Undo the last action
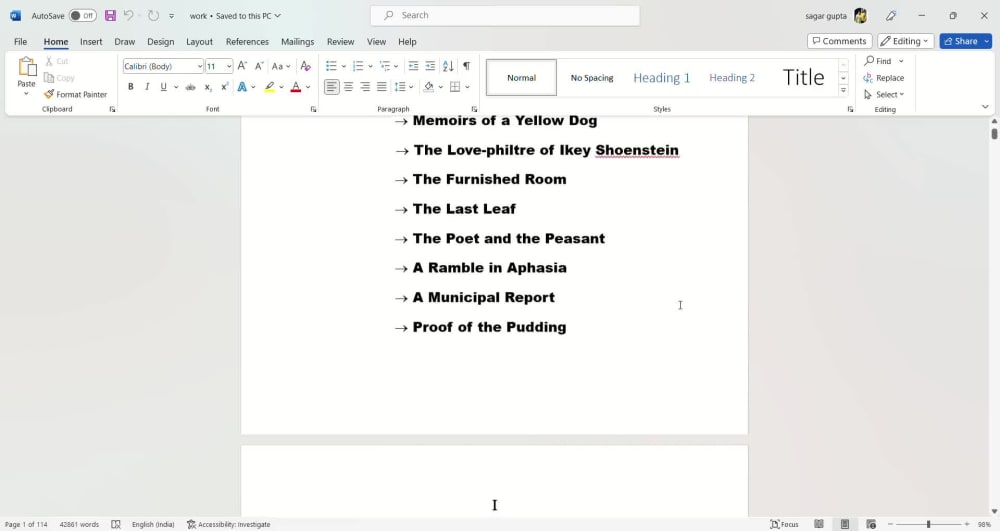 coord(128,15)
